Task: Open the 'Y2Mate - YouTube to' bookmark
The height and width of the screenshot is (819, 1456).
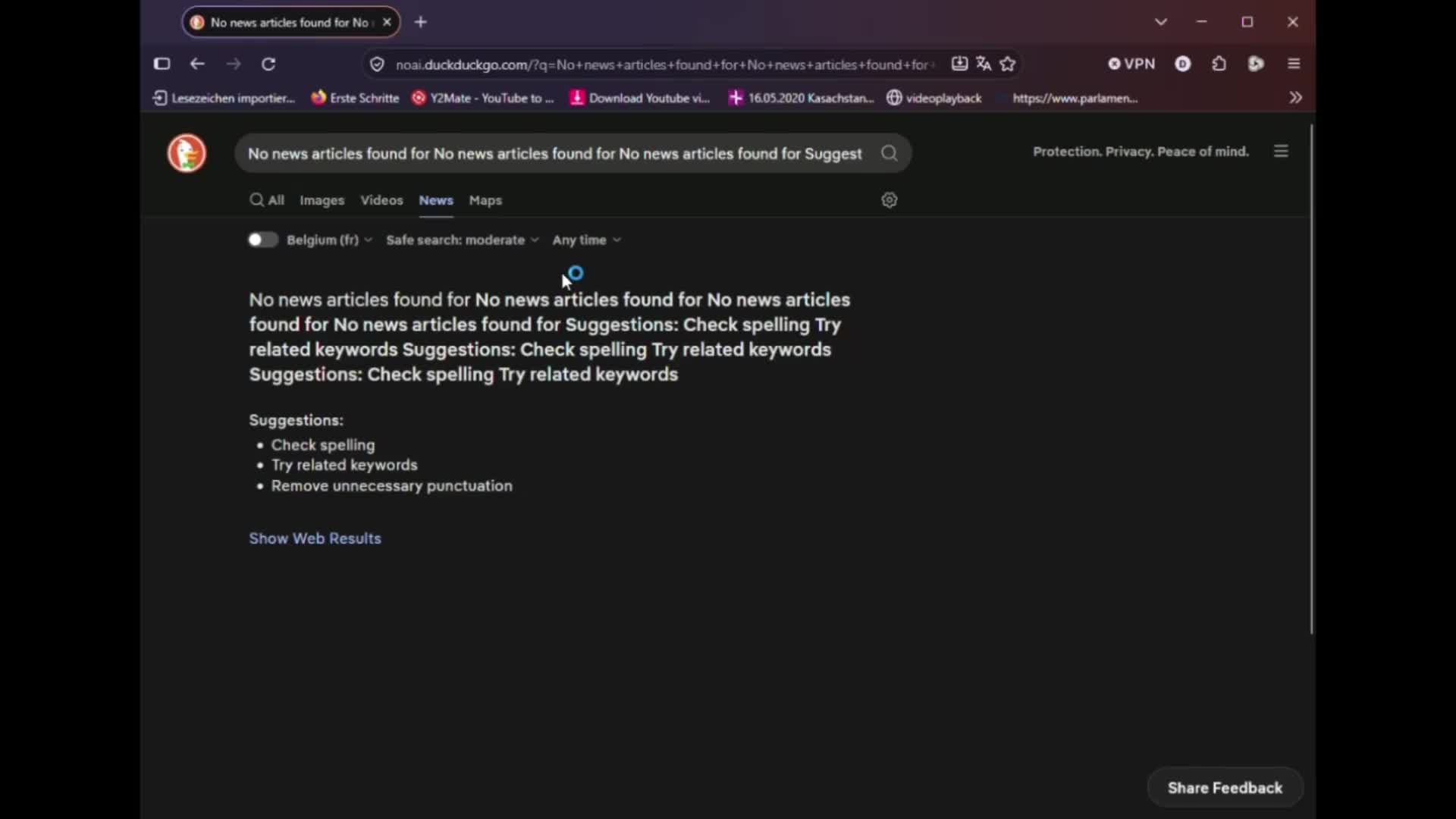Action: [x=483, y=98]
